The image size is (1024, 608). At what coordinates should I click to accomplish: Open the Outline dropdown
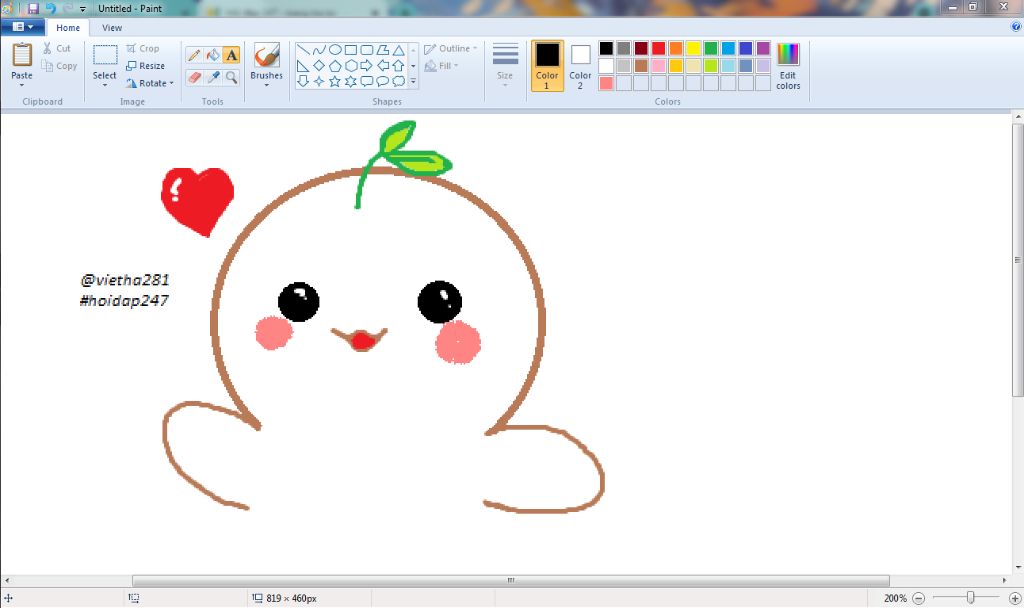point(450,49)
